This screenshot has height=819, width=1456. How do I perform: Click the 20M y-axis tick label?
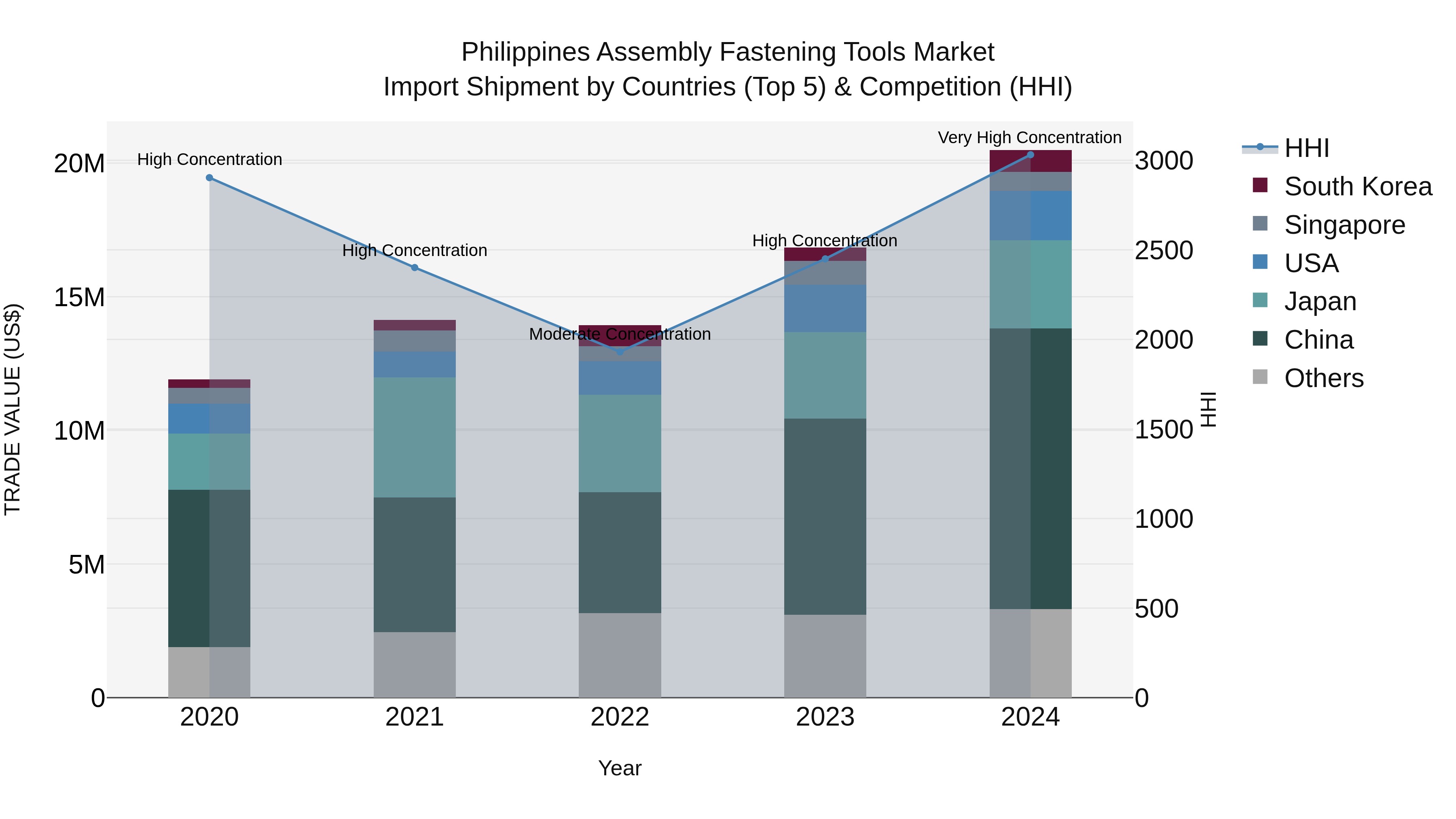coord(79,164)
